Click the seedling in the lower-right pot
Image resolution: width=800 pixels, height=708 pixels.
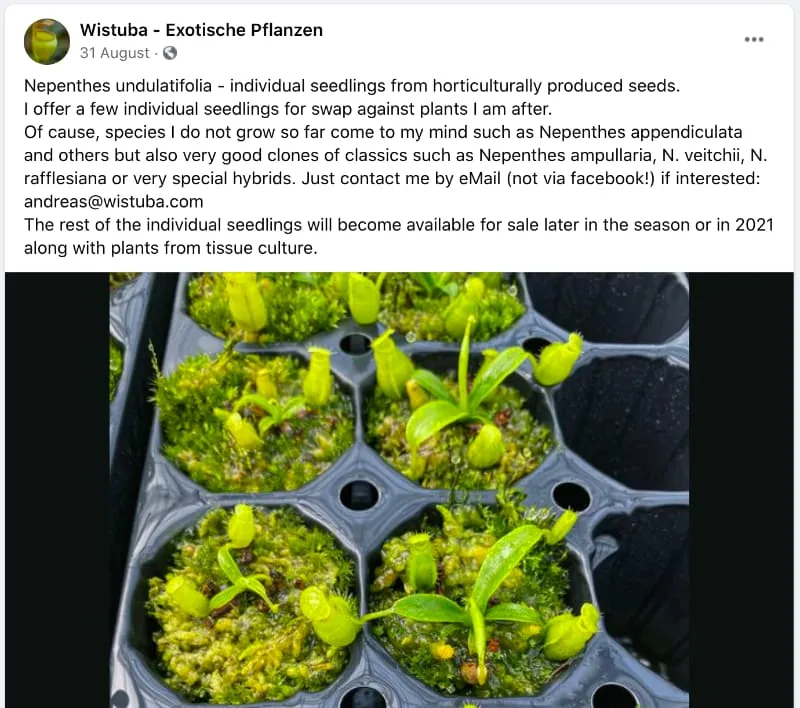pos(470,600)
